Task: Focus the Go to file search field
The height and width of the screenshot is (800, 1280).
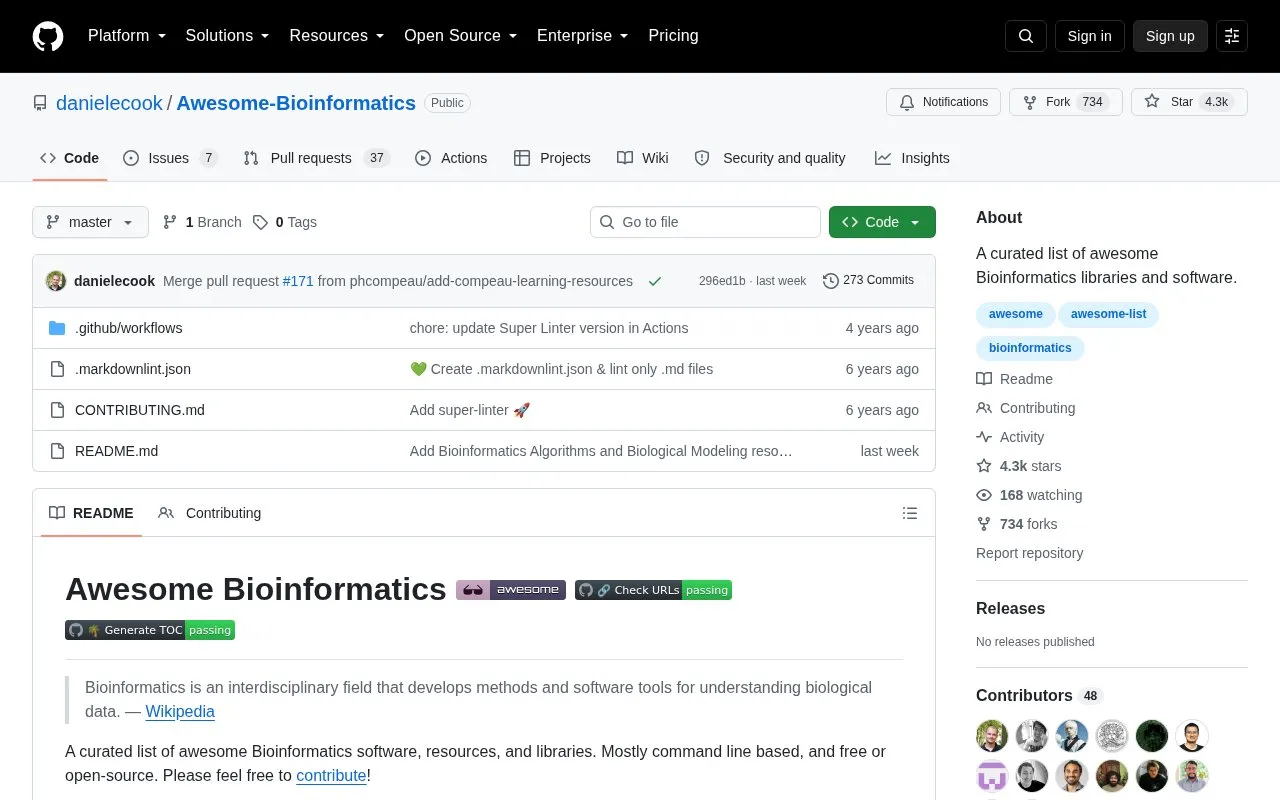Action: 705,222
